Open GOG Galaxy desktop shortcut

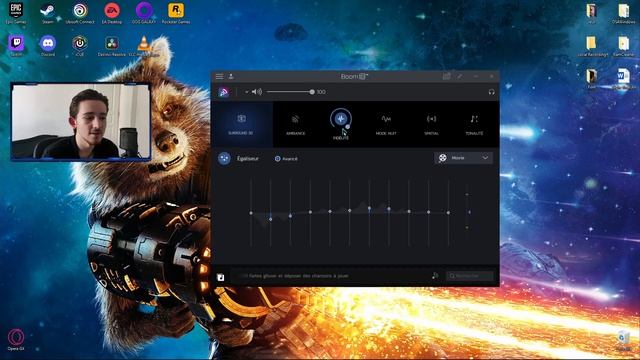[x=144, y=13]
